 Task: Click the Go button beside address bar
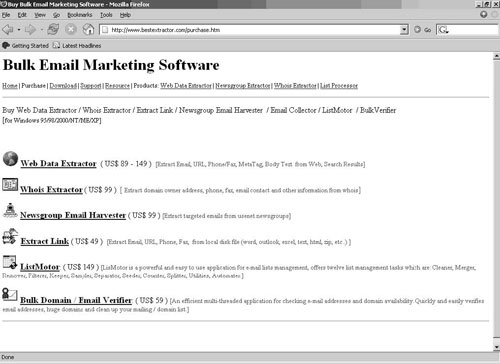point(423,30)
